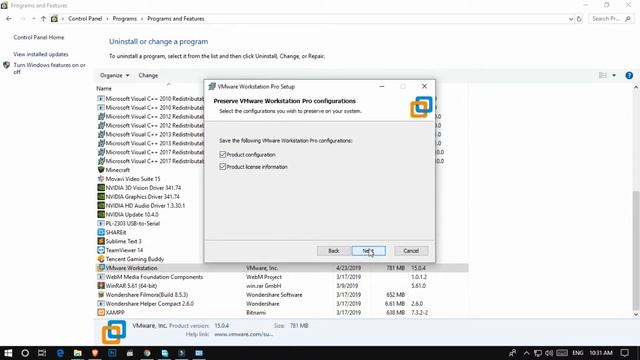The image size is (640, 360).
Task: Refresh the Programs and Features window
Action: click(x=579, y=19)
